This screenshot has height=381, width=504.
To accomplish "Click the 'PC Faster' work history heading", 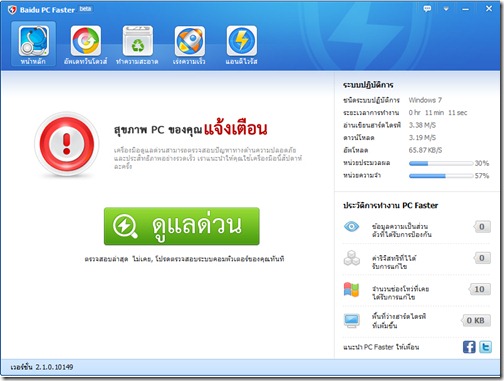I will point(390,205).
